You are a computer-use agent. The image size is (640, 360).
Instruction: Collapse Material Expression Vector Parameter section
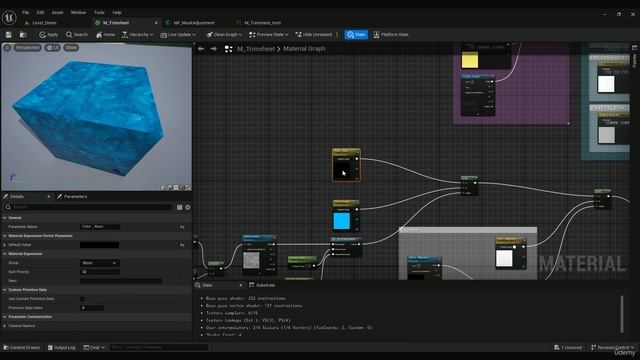(x=5, y=236)
